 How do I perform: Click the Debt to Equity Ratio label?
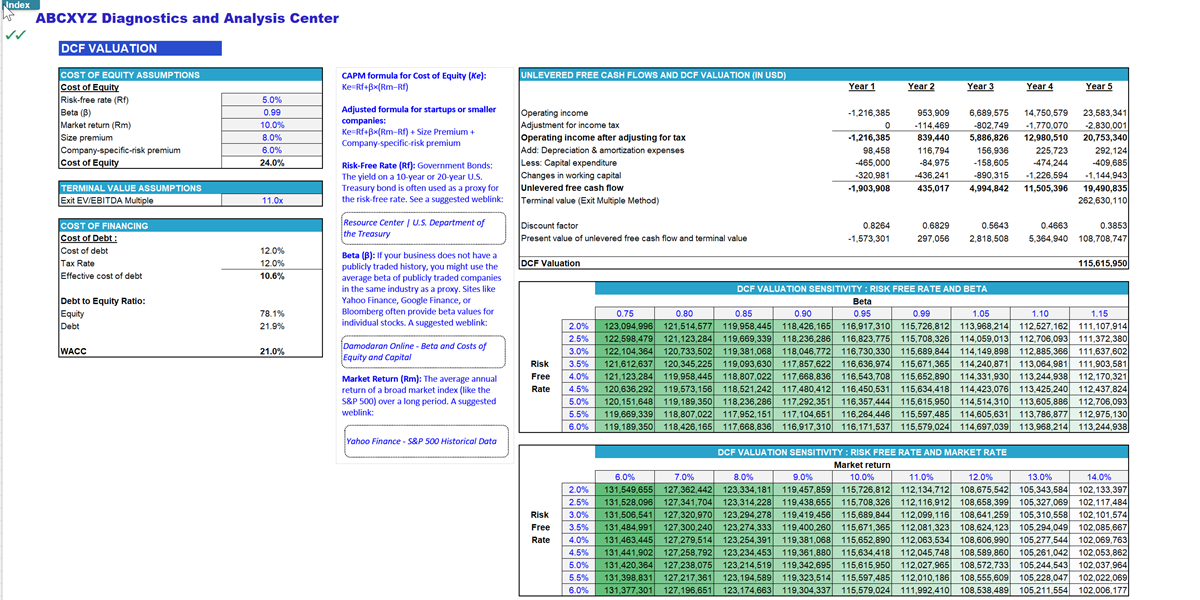click(x=103, y=301)
